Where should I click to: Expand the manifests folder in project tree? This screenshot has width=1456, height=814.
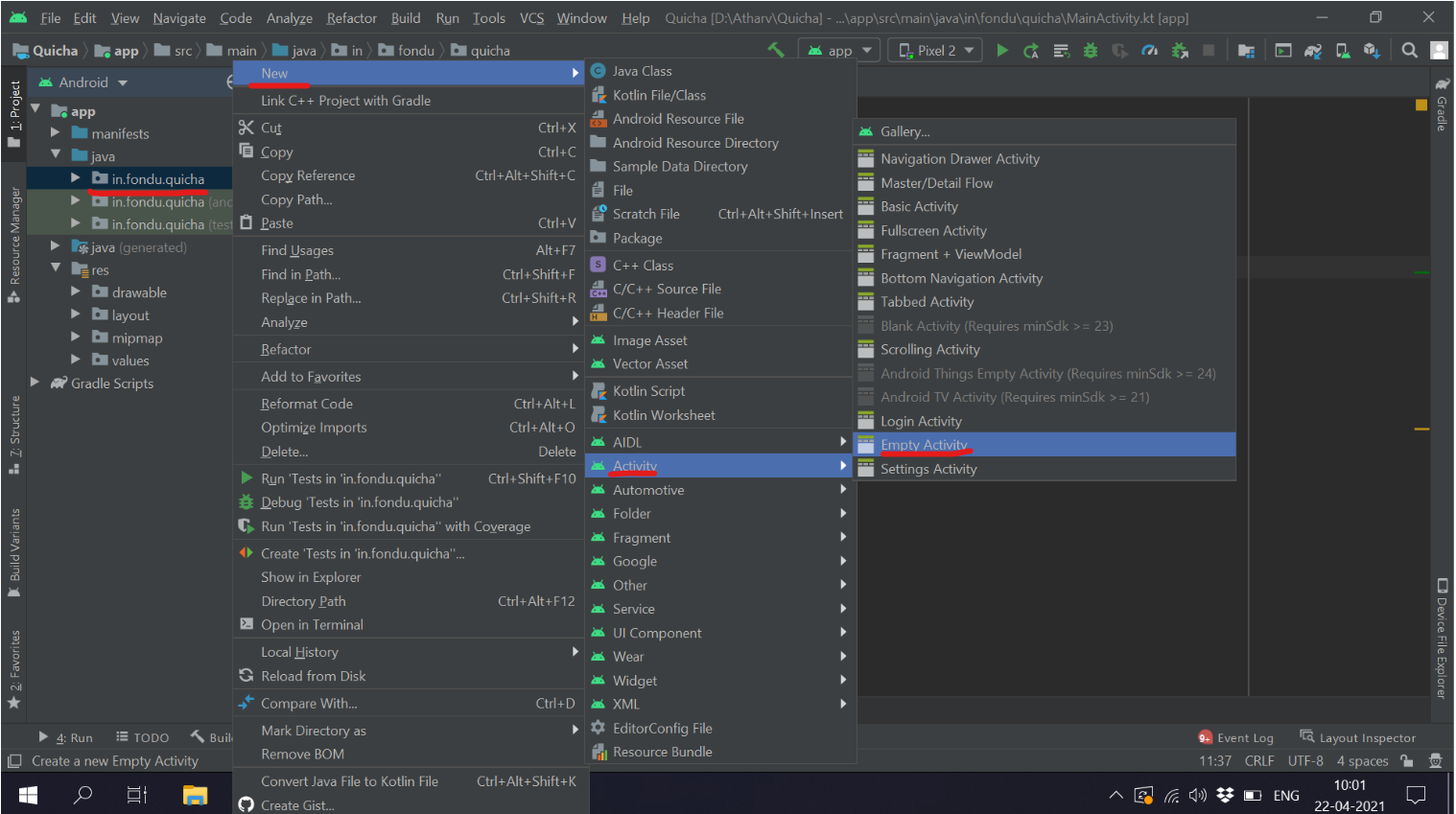pos(56,133)
